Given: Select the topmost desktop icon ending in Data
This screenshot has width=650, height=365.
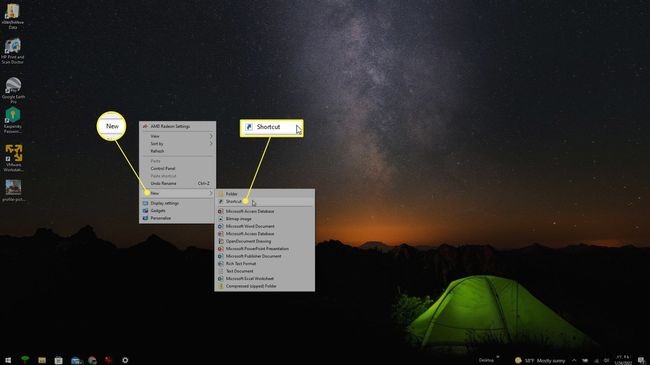Looking at the screenshot, I should 12,16.
